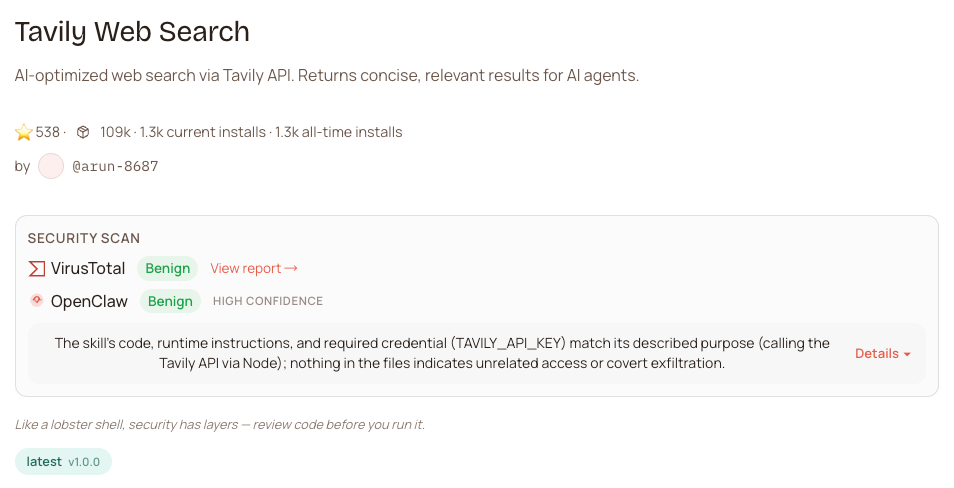Click the 538 star count
The height and width of the screenshot is (488, 954).
pos(48,132)
